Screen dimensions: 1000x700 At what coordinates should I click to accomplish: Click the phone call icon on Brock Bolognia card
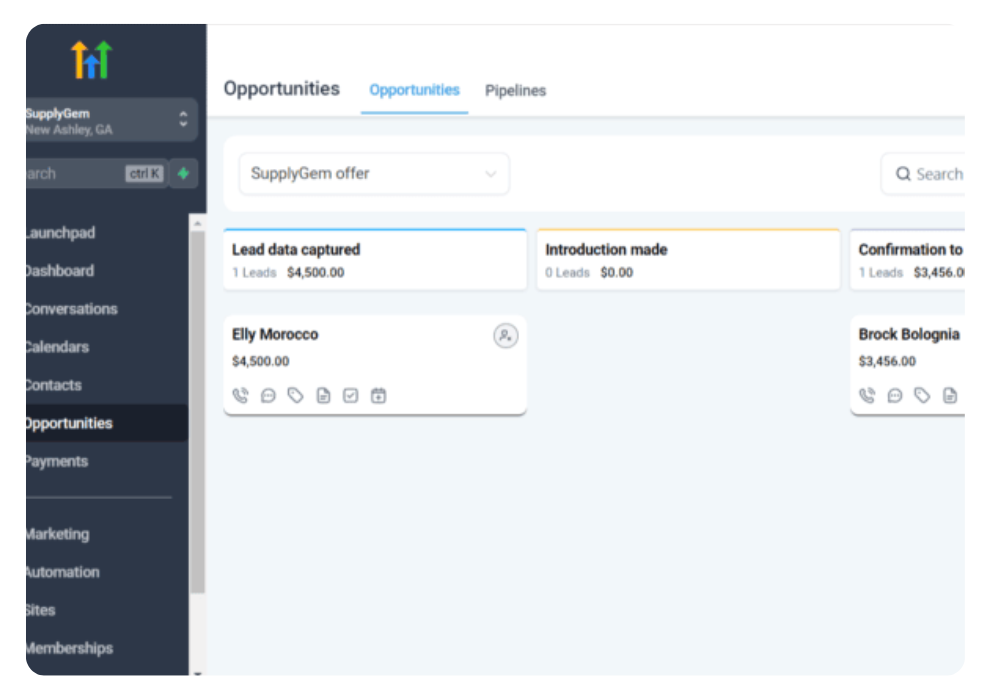(867, 396)
